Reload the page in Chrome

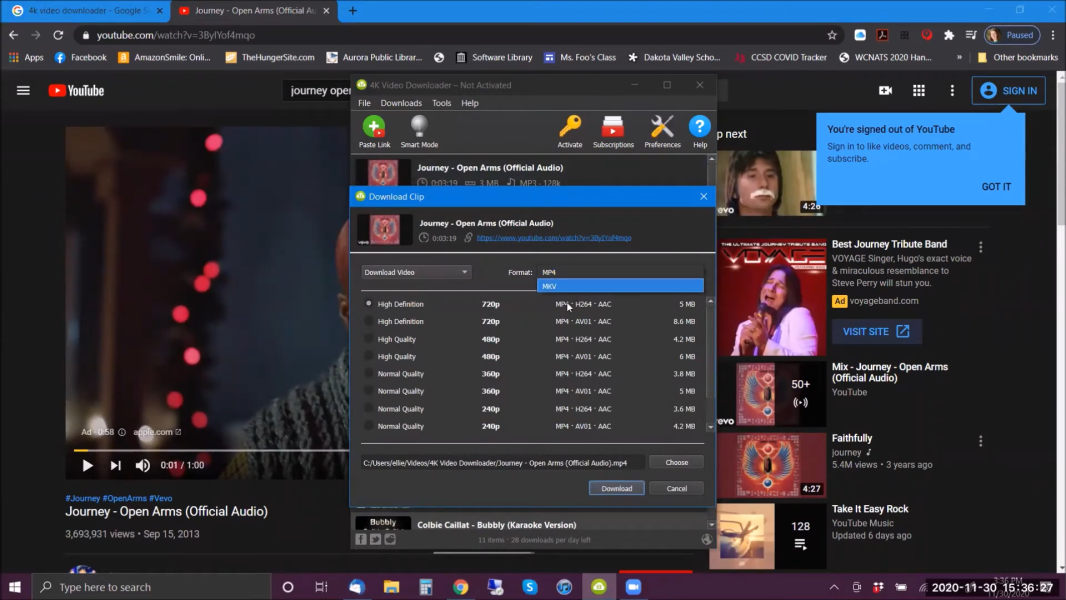(x=58, y=35)
